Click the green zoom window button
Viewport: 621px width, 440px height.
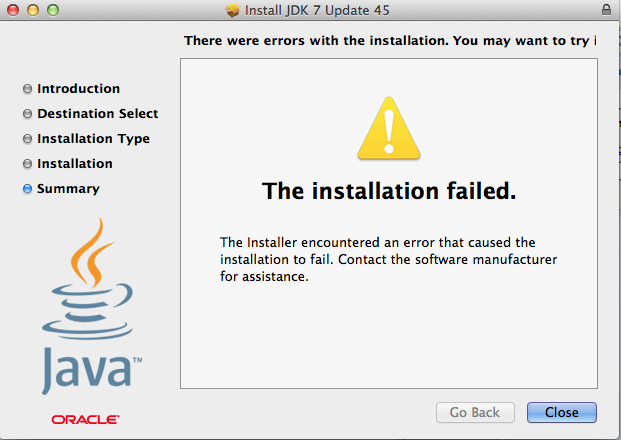click(53, 10)
